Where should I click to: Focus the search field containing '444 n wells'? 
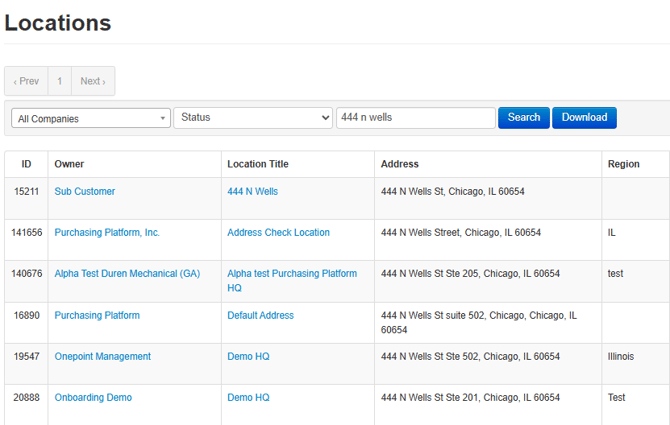coord(415,118)
